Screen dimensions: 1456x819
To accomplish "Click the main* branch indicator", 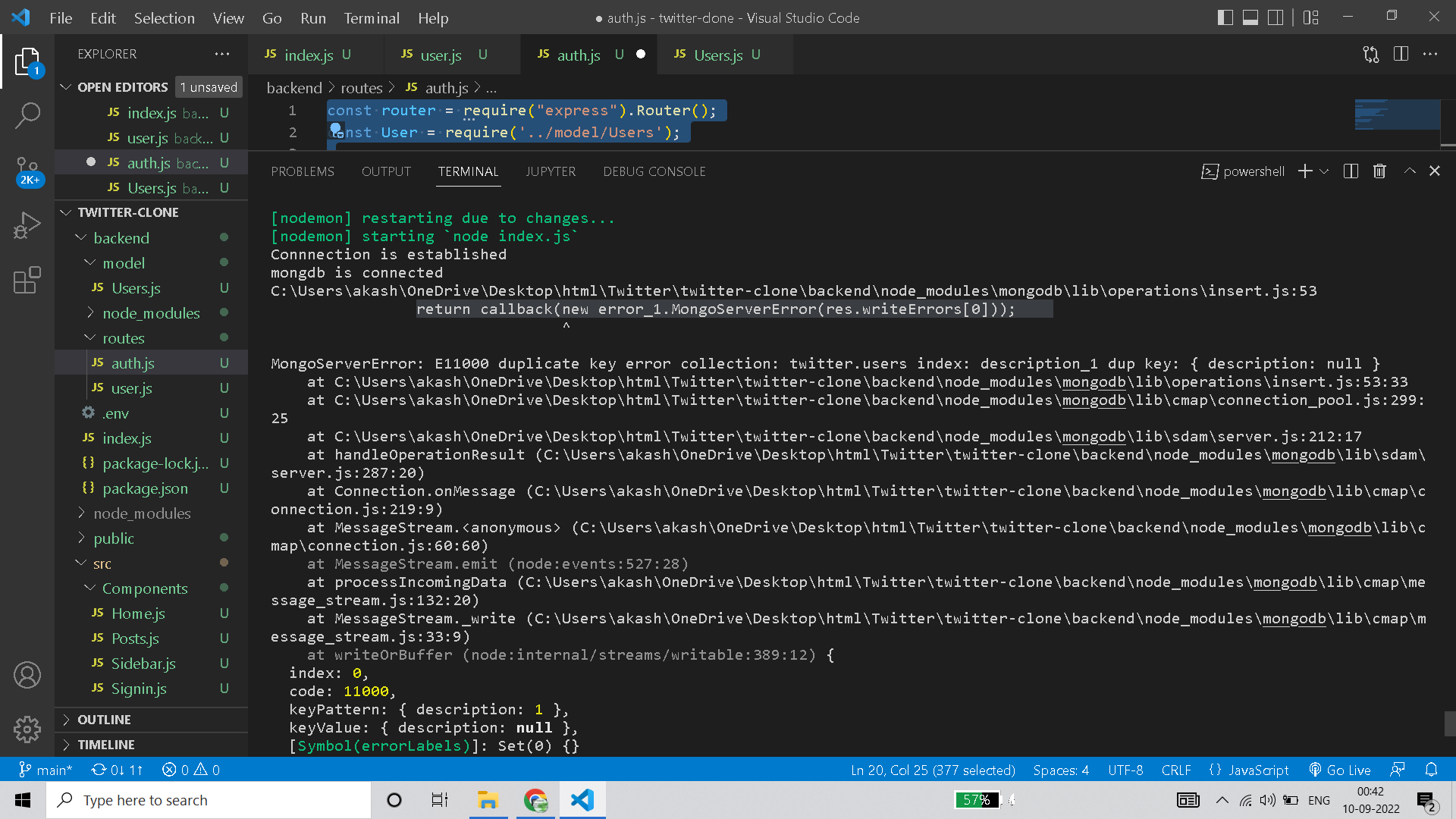I will point(45,770).
